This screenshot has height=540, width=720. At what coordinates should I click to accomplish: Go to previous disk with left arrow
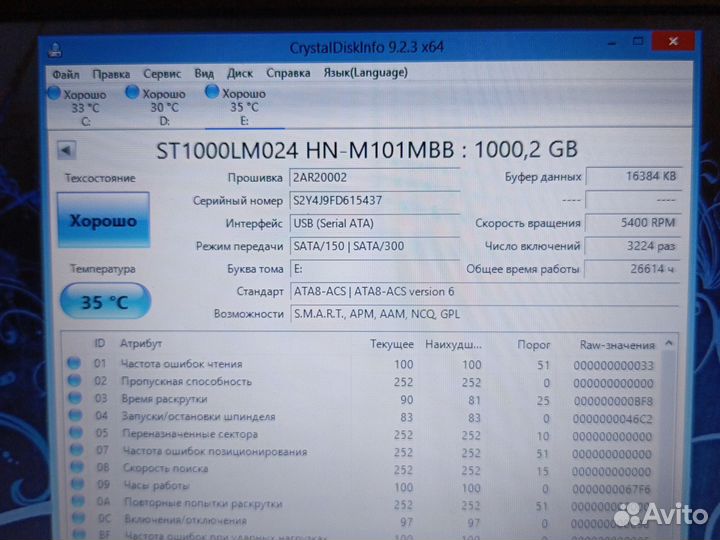click(x=67, y=150)
